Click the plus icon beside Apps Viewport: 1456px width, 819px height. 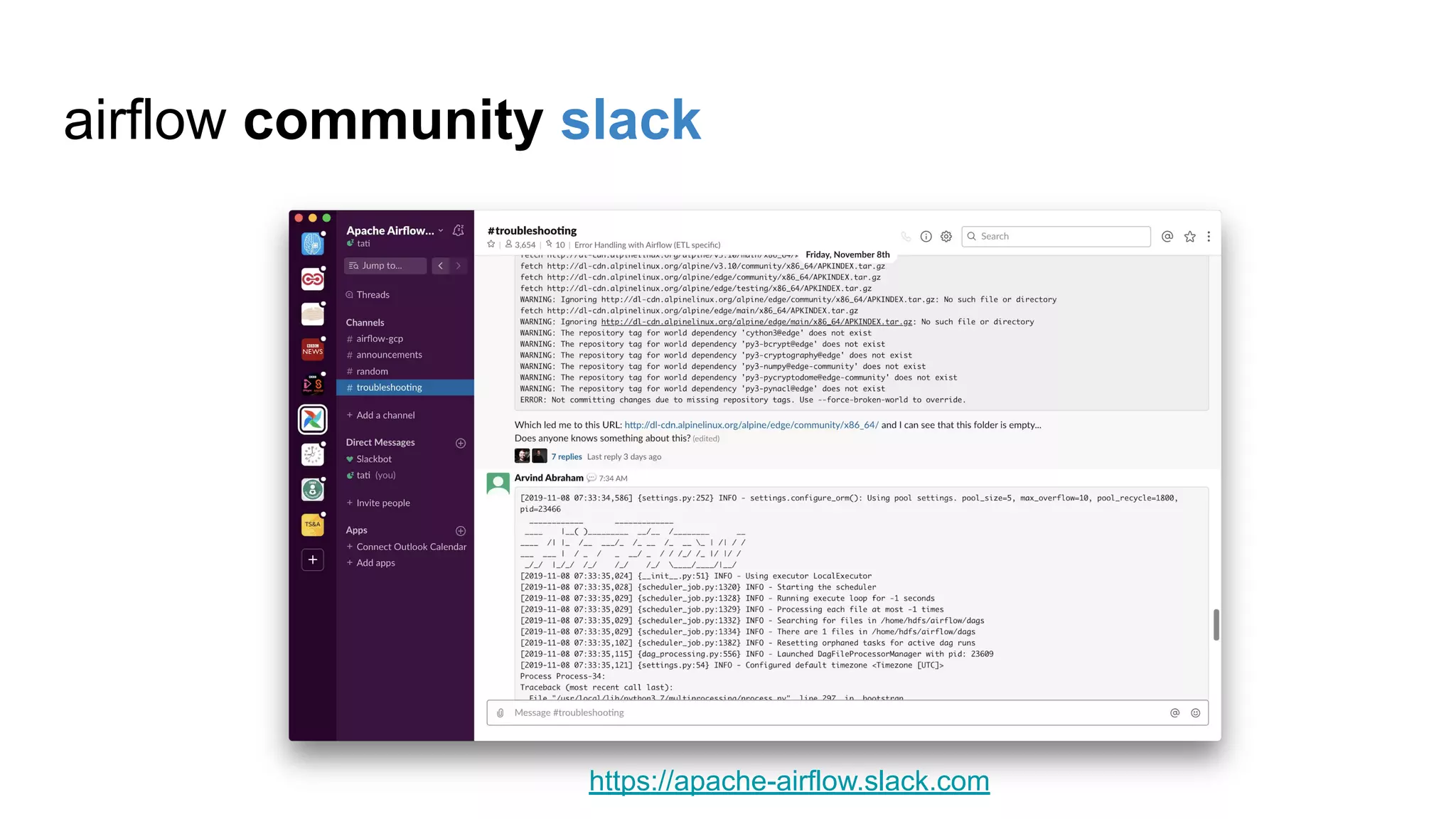coord(461,531)
